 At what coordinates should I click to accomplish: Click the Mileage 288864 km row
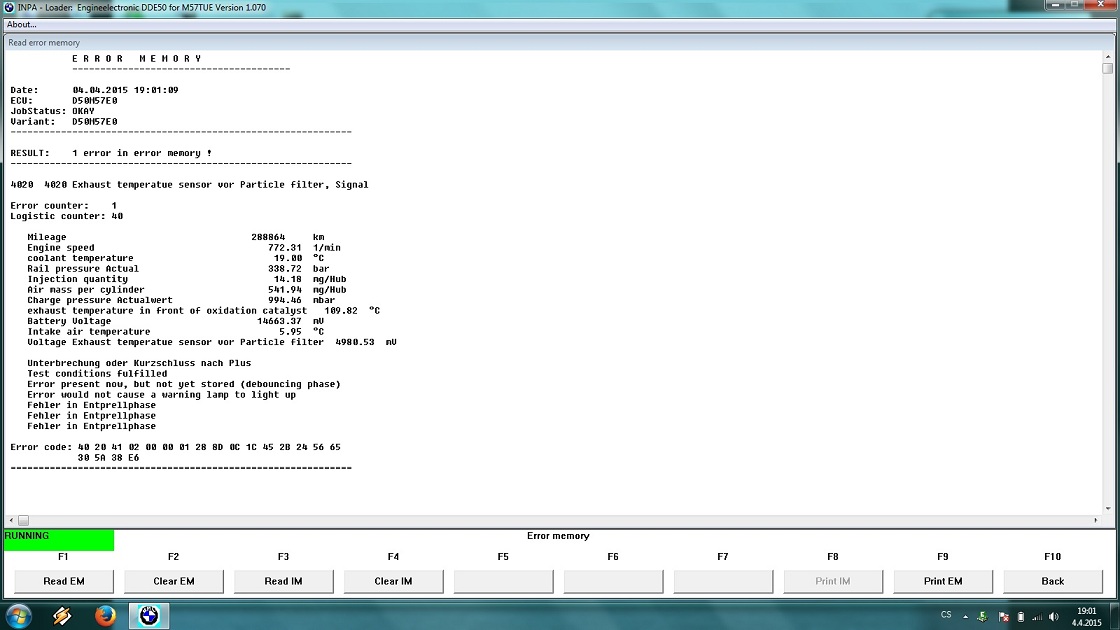176,237
